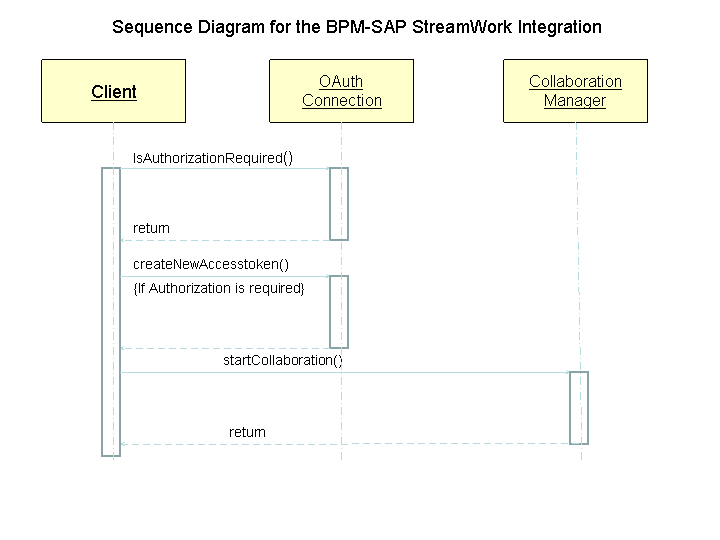The image size is (720, 540).
Task: Click the diagram title 'Sequence Diagram for the BPM-SAP StreamWork Integration'
Action: [357, 27]
